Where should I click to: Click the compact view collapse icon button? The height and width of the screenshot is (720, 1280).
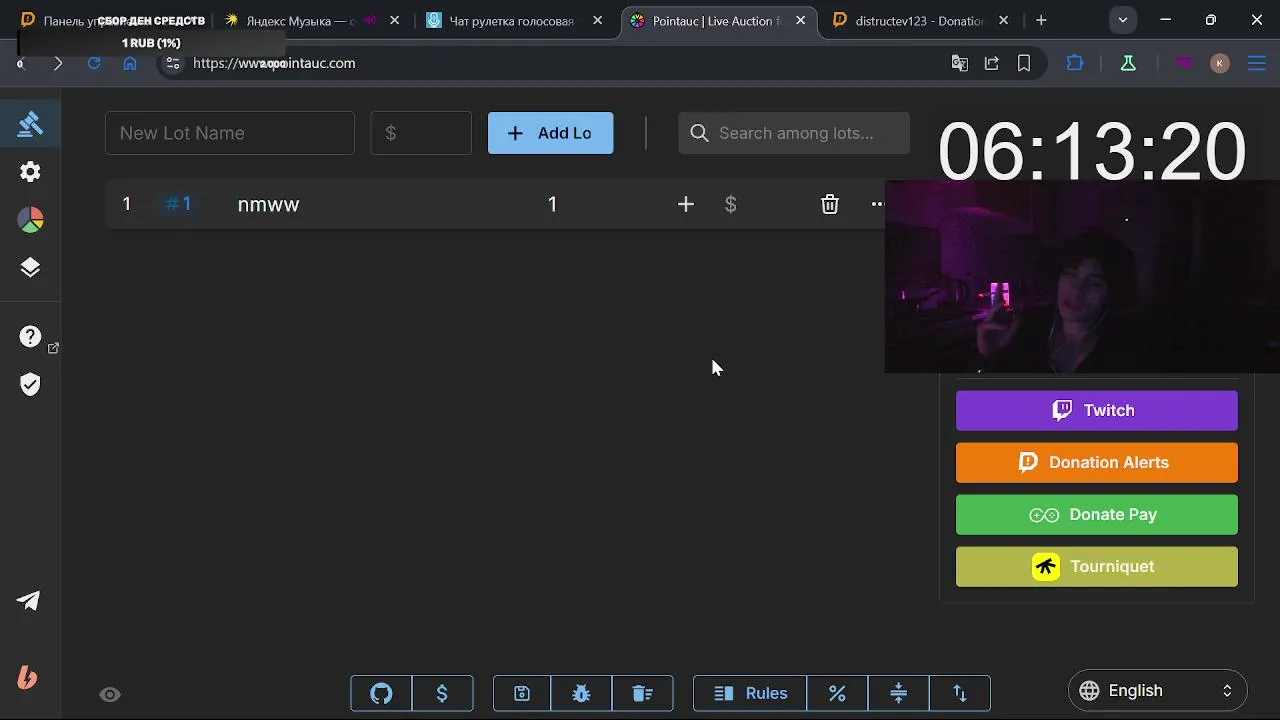pos(898,693)
